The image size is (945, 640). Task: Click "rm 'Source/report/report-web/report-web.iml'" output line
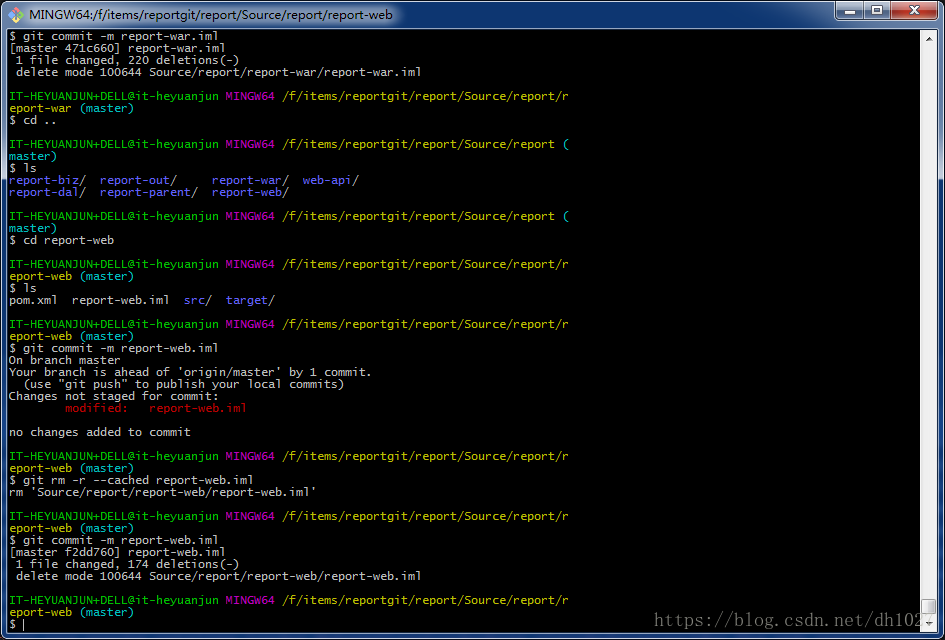tap(163, 492)
